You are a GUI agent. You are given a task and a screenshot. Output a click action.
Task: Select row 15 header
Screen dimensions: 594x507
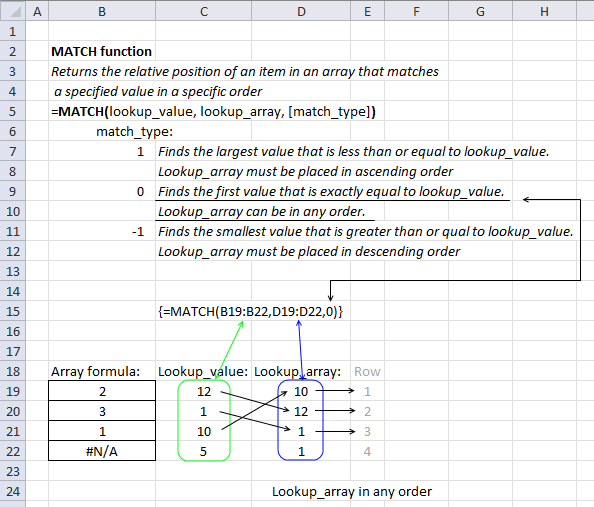tap(13, 311)
